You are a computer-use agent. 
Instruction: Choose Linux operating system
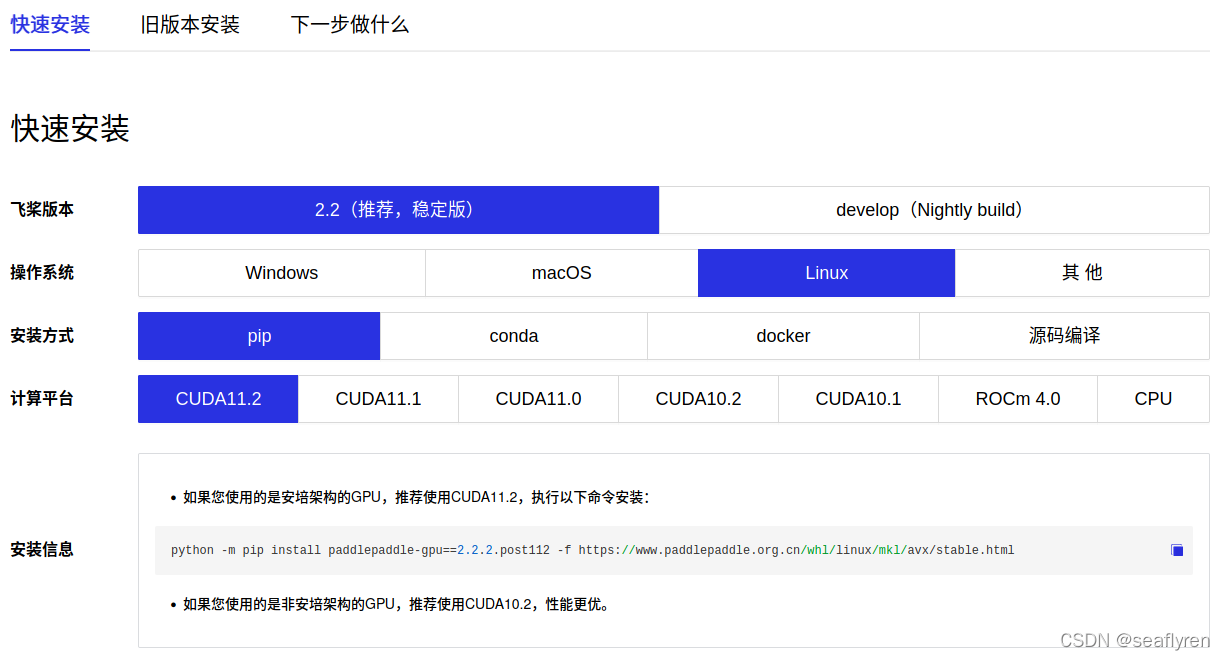coord(827,273)
